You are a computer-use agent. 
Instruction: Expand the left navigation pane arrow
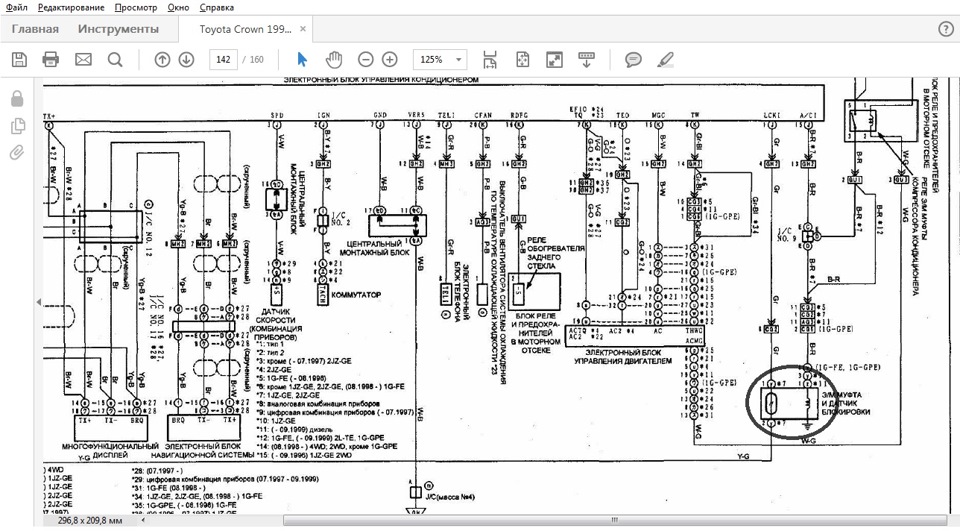[39, 302]
